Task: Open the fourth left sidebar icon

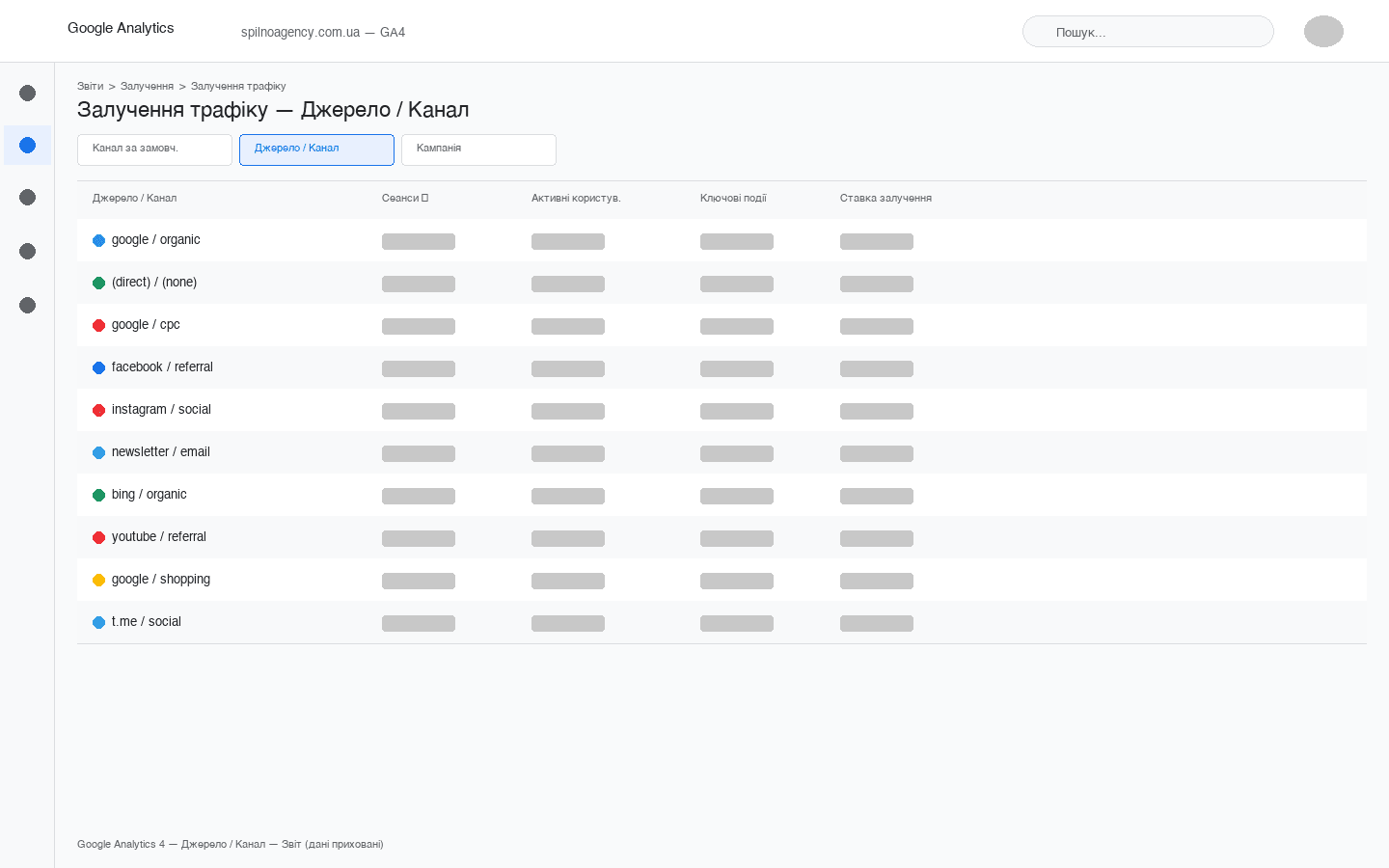Action: (28, 252)
